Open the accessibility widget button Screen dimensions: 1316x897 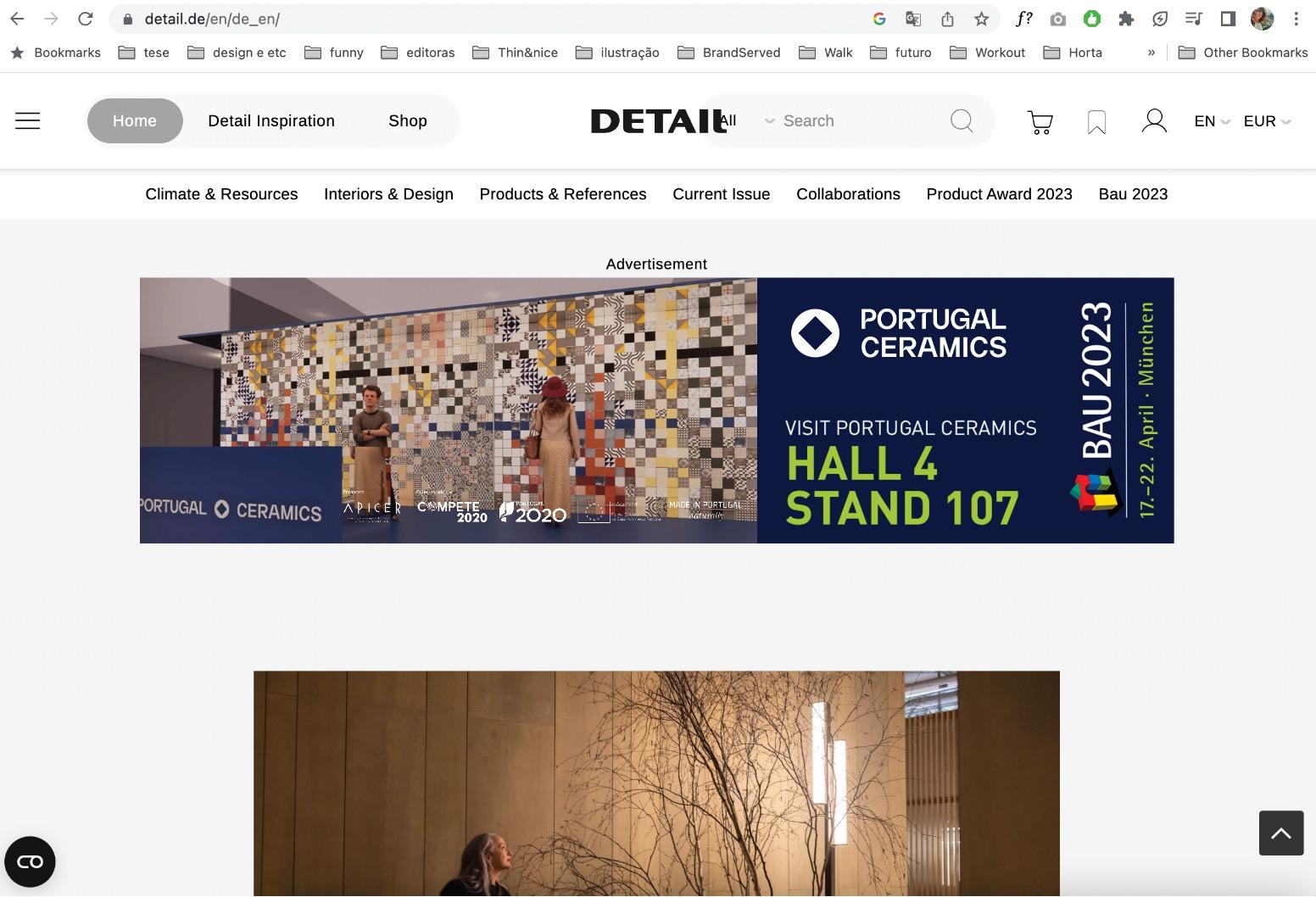(x=30, y=861)
